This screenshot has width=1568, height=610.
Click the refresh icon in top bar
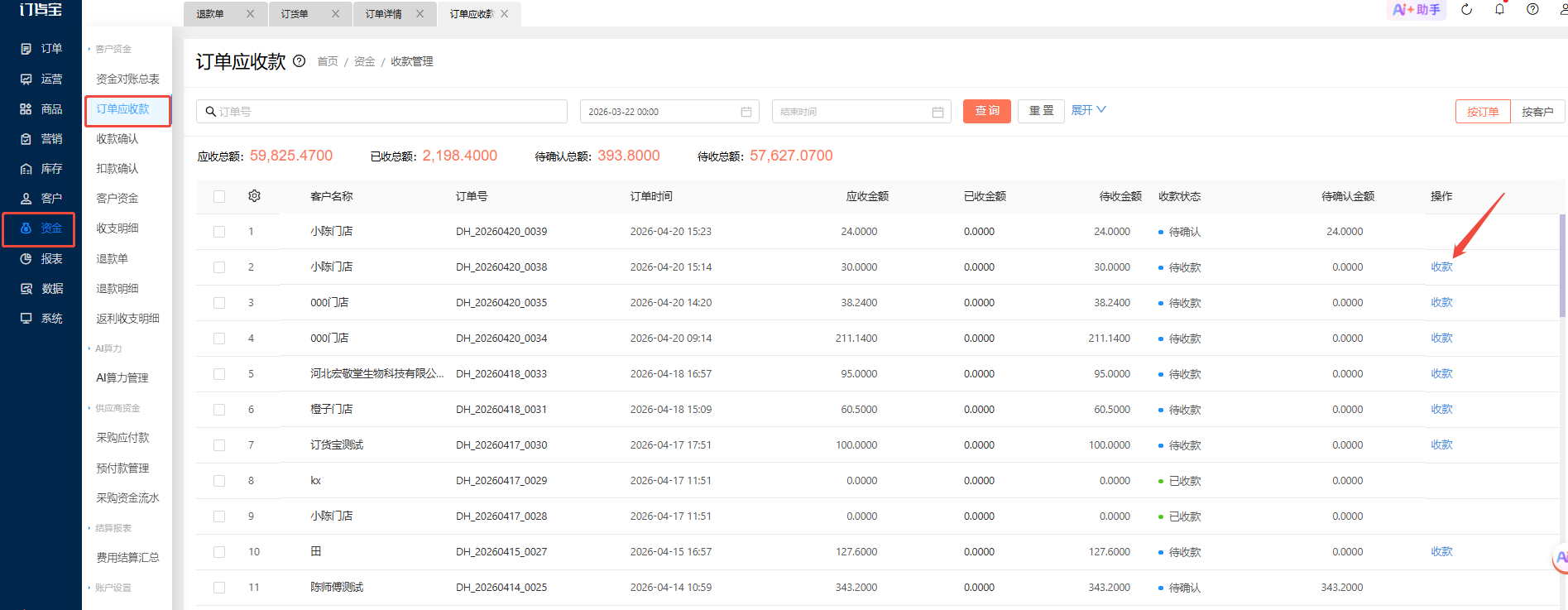(1466, 10)
